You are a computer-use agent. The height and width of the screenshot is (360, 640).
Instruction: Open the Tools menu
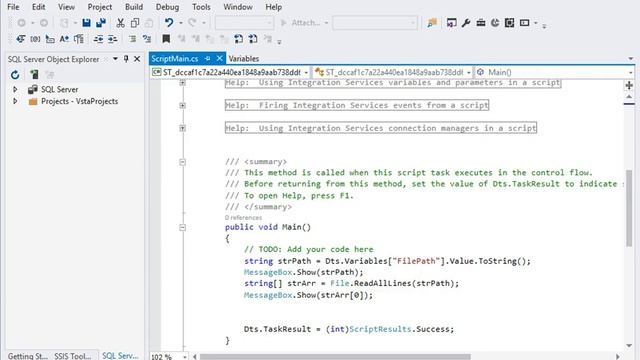(201, 7)
